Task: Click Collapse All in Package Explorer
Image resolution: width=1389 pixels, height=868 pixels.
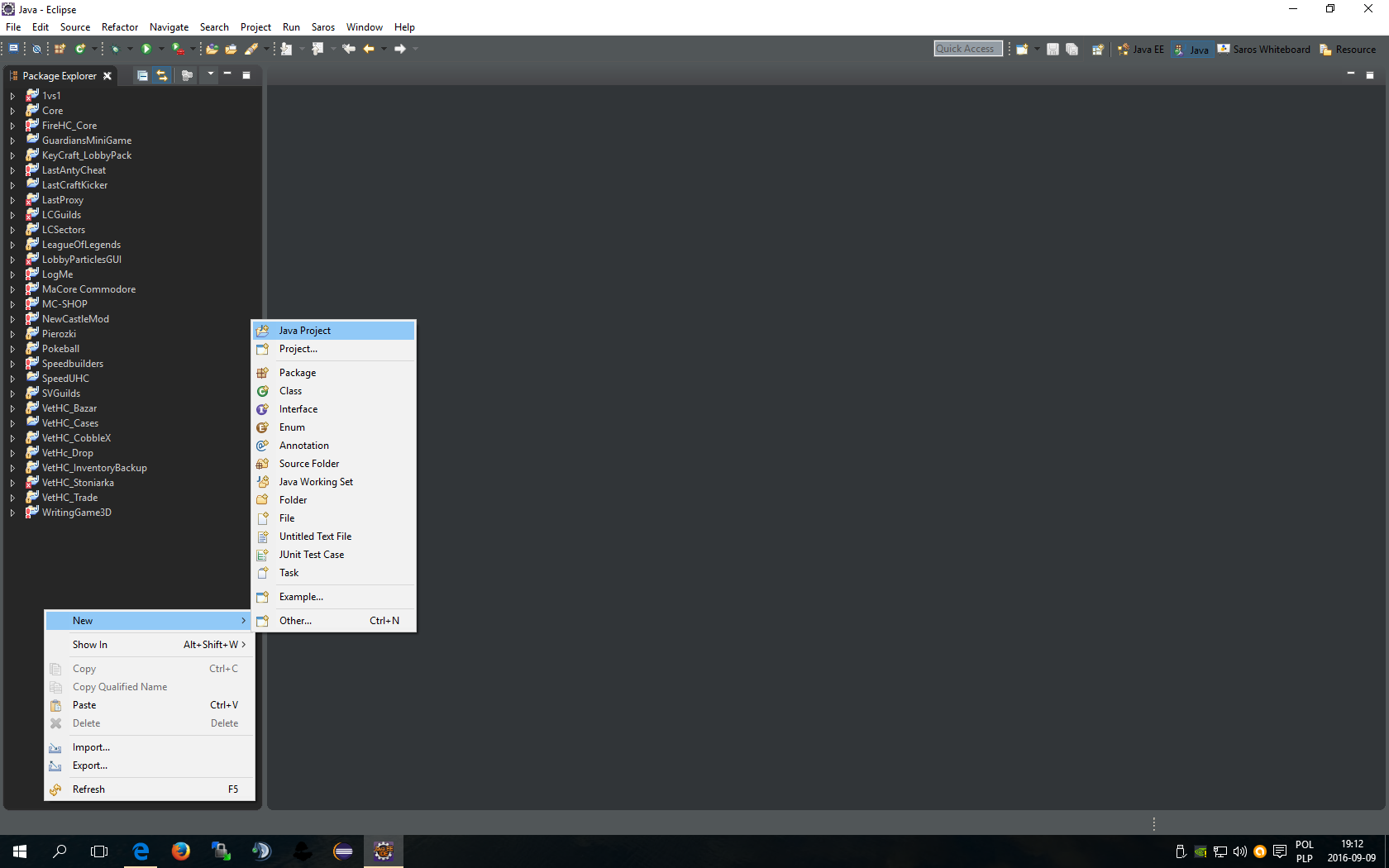Action: tap(142, 76)
